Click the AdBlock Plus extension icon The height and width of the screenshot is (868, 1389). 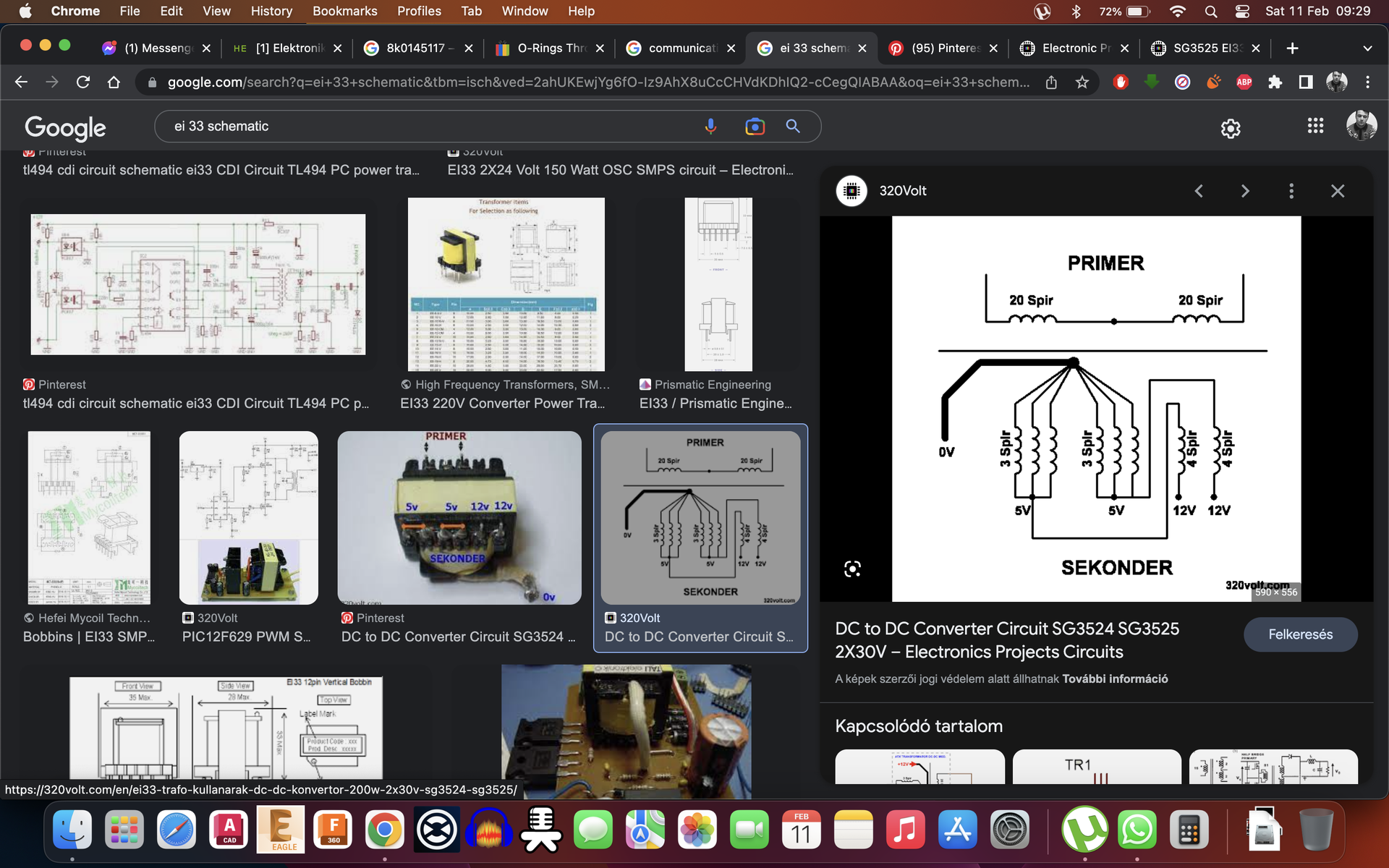coord(1244,82)
